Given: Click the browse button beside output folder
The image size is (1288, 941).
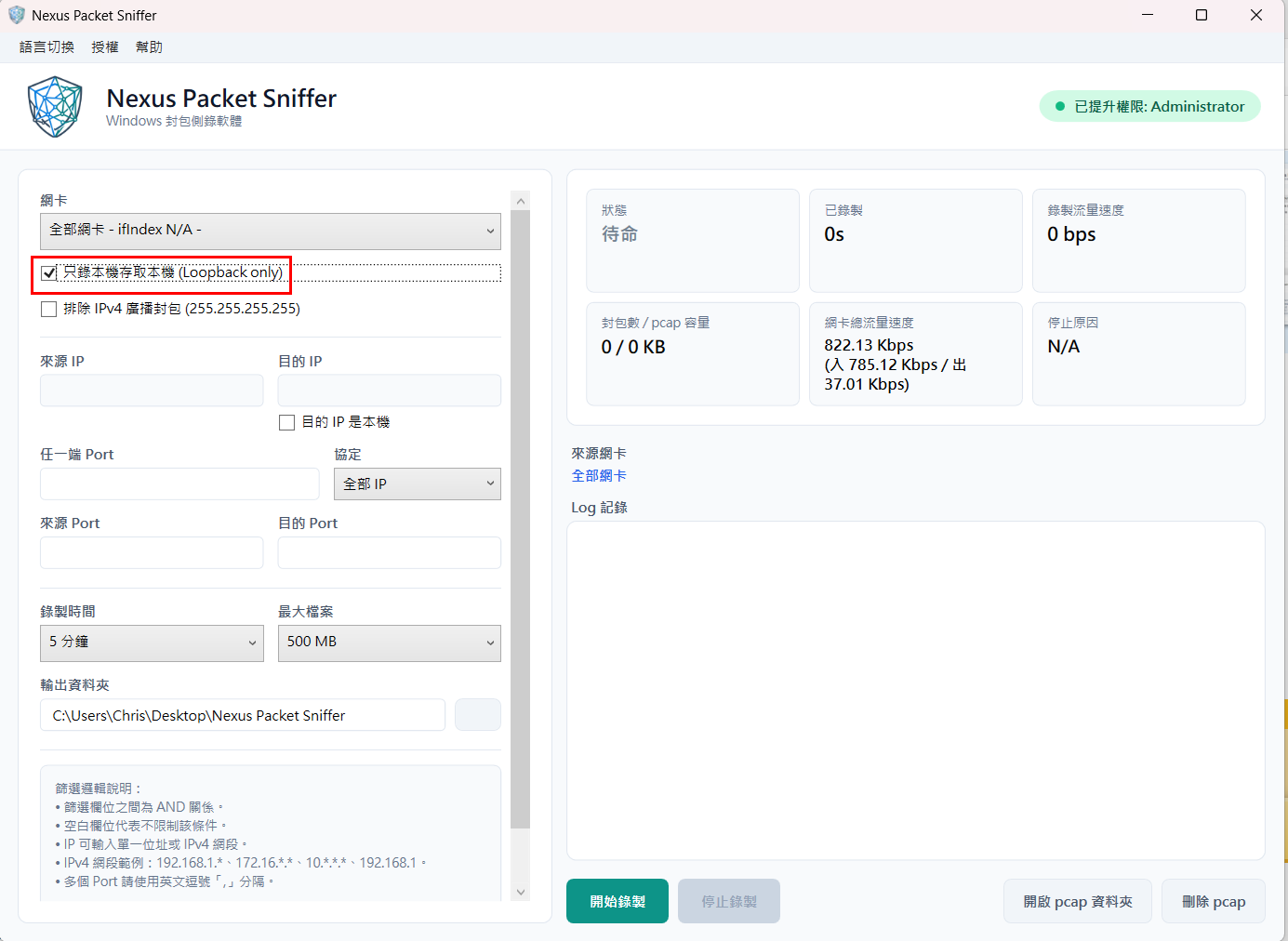Looking at the screenshot, I should tap(478, 715).
